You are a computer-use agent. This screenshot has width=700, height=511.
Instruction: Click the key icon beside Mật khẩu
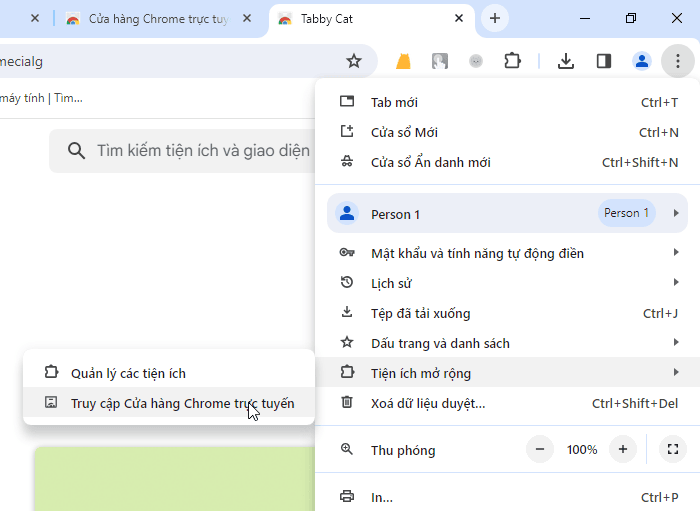(x=347, y=253)
